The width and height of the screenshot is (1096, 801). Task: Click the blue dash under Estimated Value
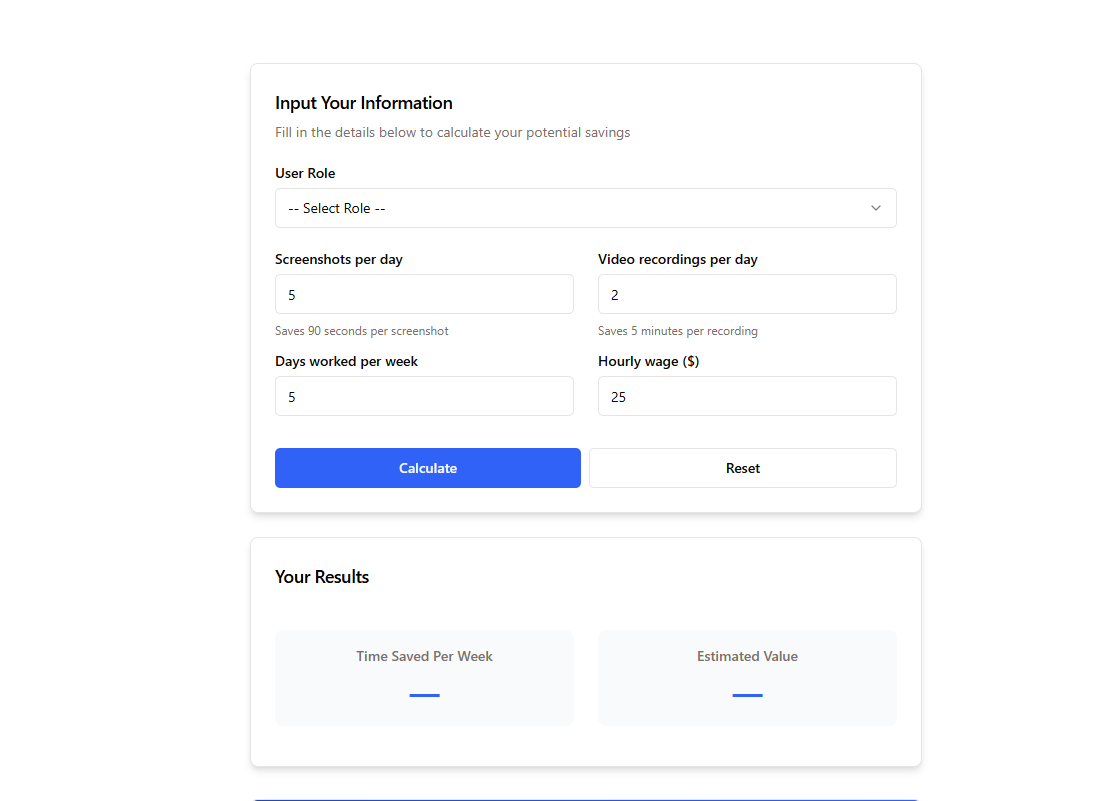pyautogui.click(x=747, y=695)
